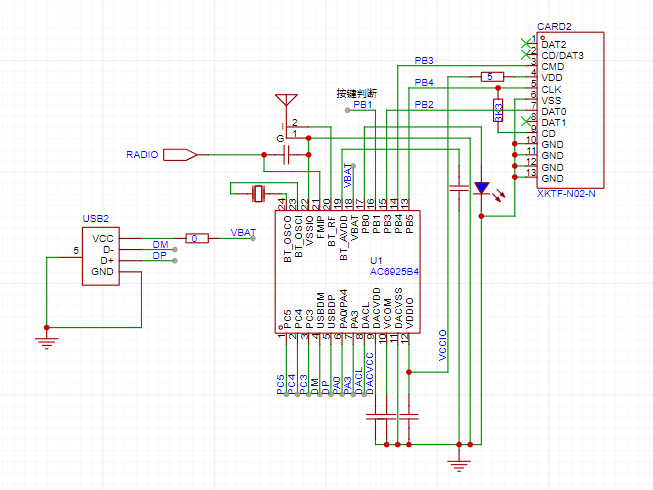Select the antenna symbol above pin I
Image resolution: width=653 pixels, height=490 pixels.
click(287, 102)
